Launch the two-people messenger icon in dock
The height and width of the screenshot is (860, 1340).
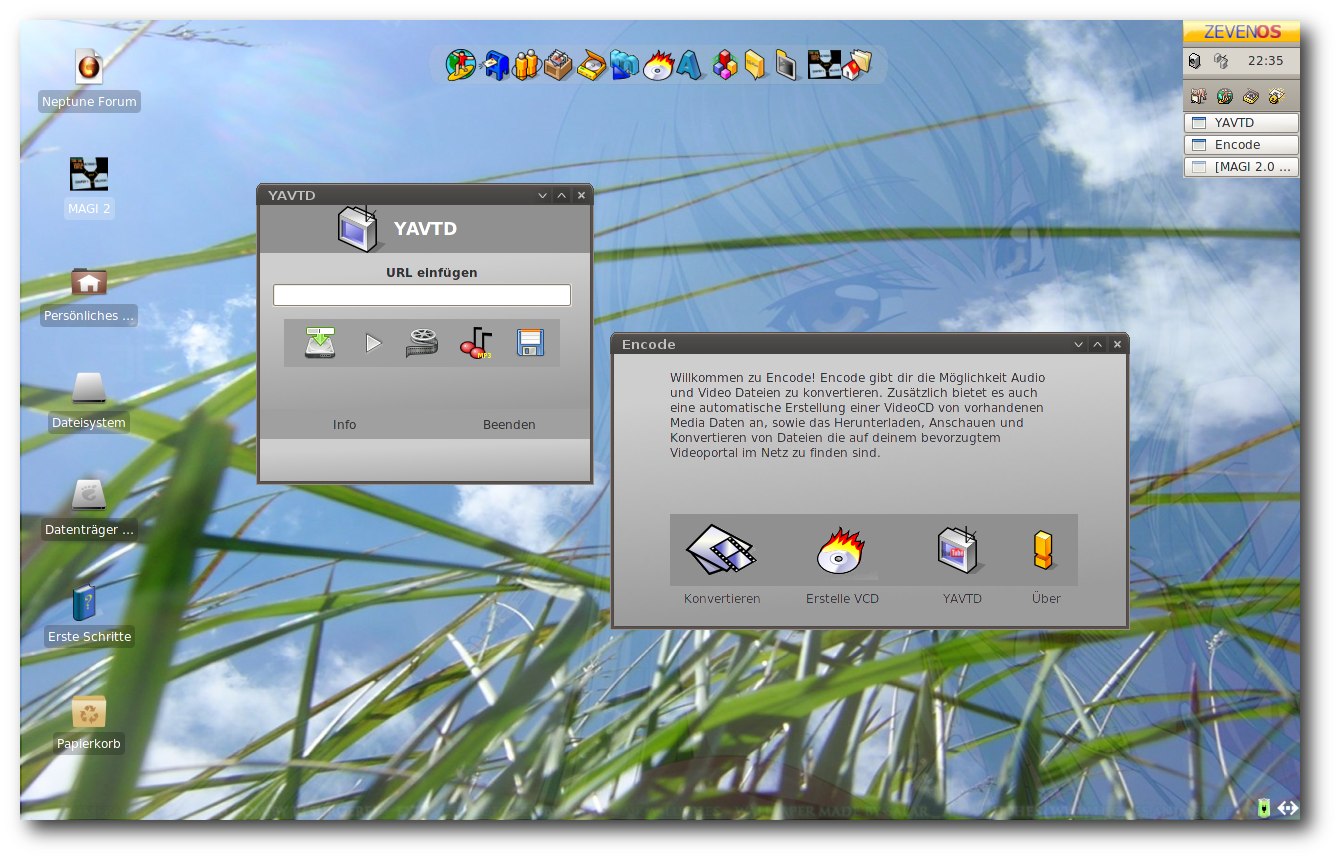[526, 65]
